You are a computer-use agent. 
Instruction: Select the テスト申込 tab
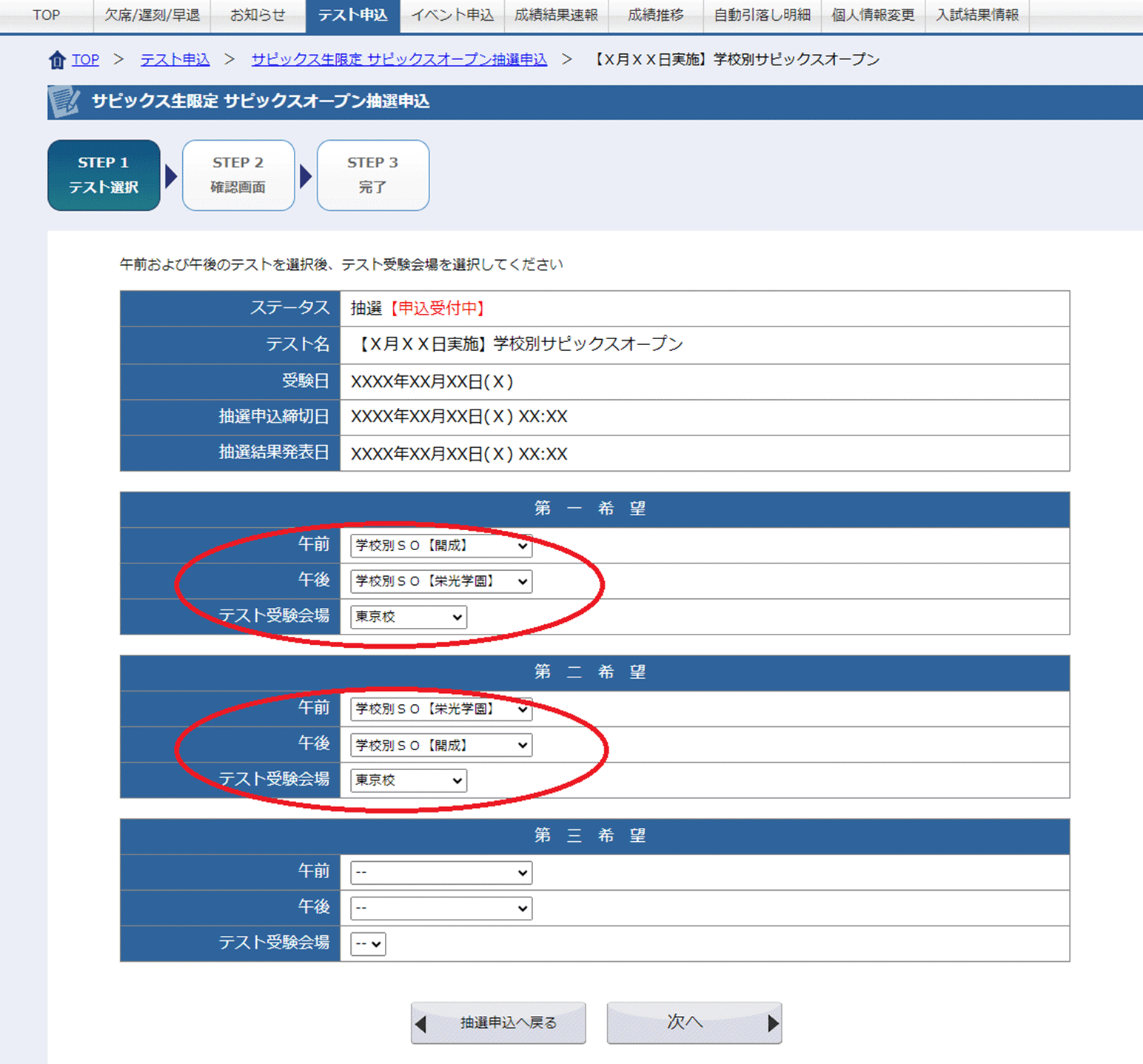(352, 15)
